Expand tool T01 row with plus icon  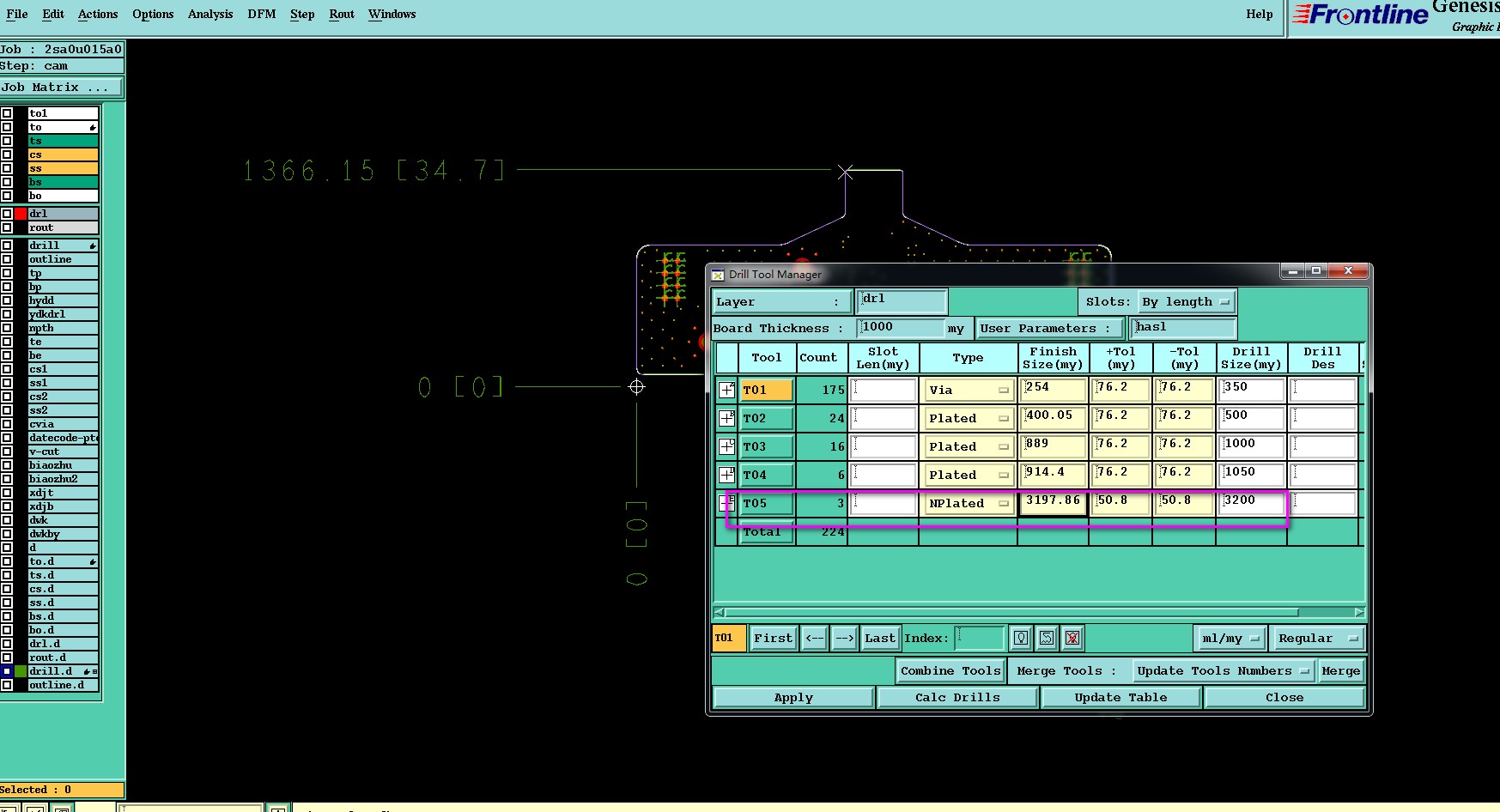[x=726, y=390]
